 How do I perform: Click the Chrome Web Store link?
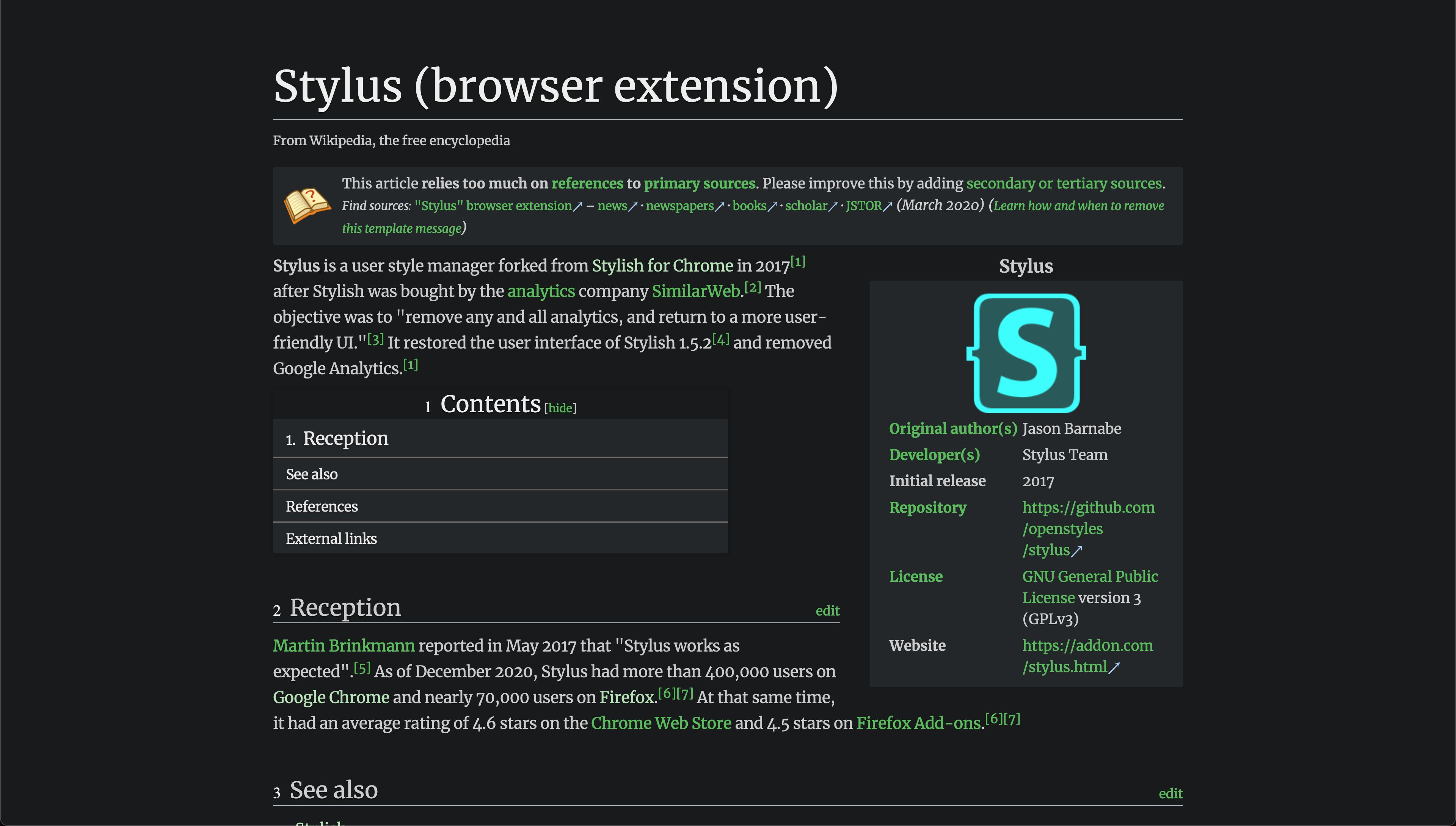pos(661,722)
